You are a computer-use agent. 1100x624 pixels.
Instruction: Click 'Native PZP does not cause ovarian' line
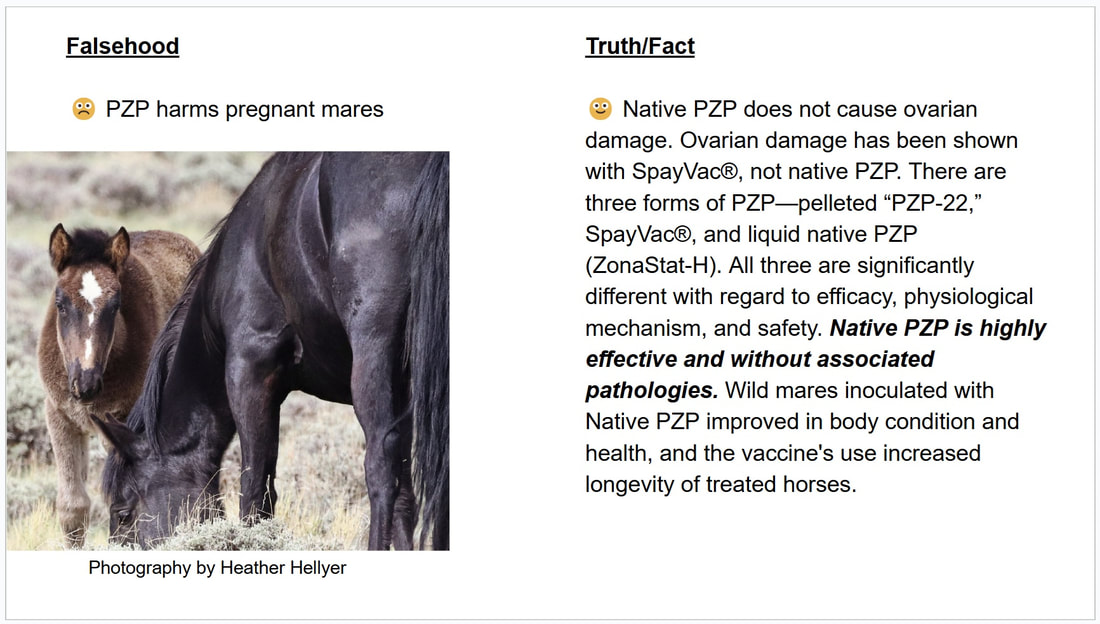800,109
